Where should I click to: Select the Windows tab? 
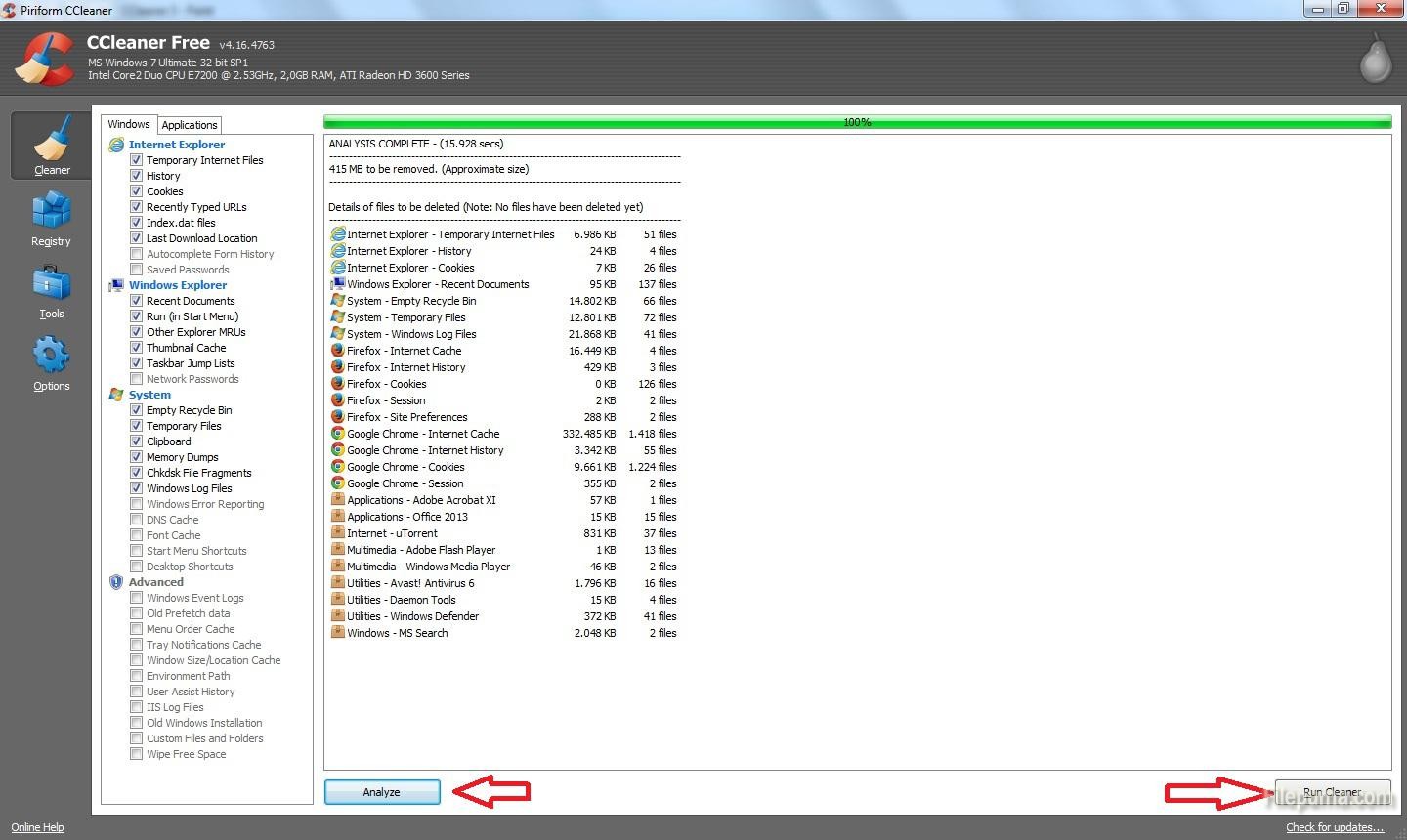point(129,124)
